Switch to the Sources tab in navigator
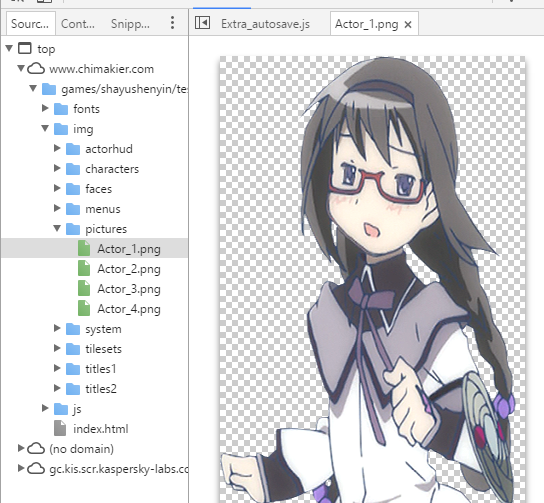 coord(30,24)
